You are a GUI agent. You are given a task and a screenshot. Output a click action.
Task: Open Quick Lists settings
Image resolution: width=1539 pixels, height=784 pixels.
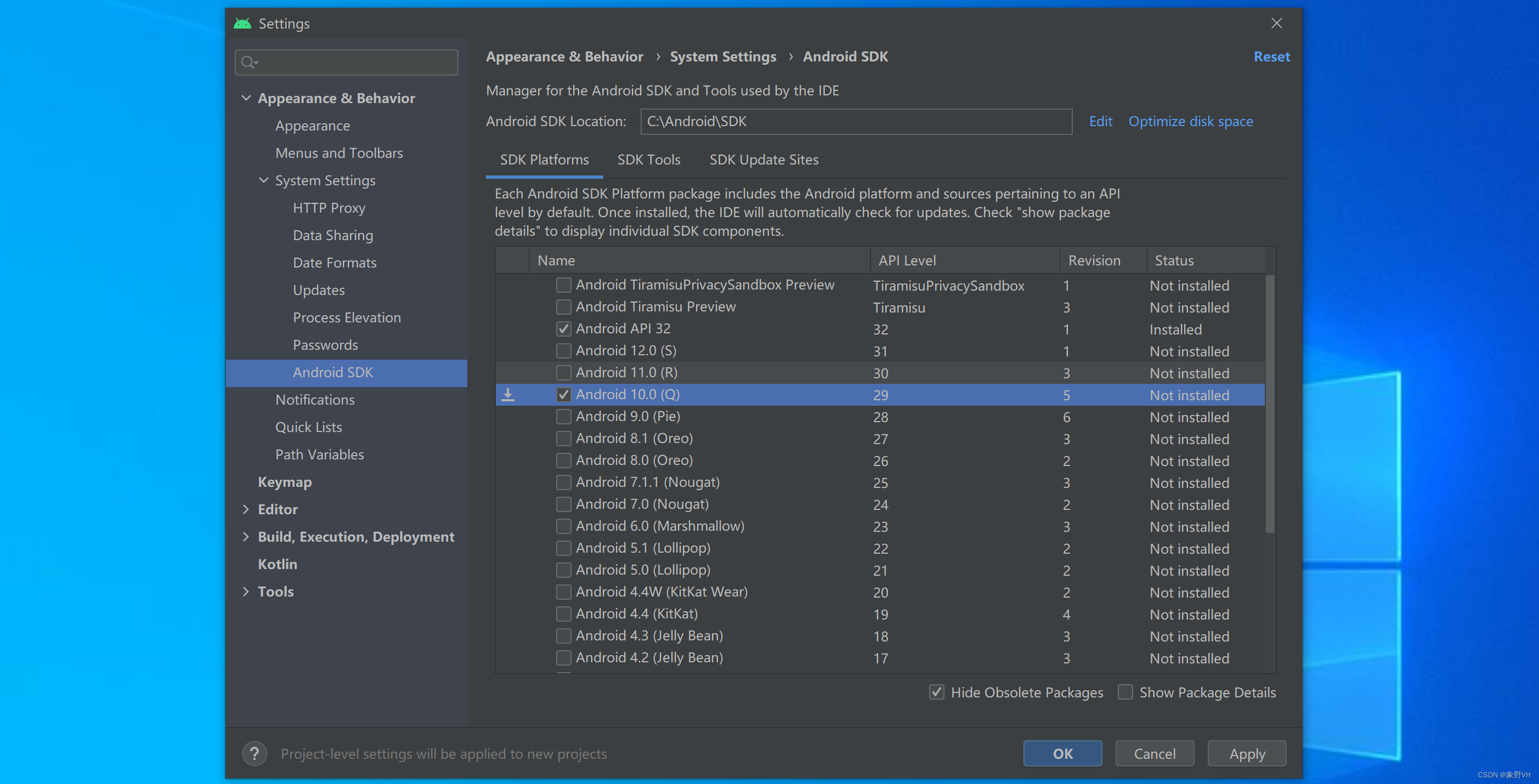(308, 427)
